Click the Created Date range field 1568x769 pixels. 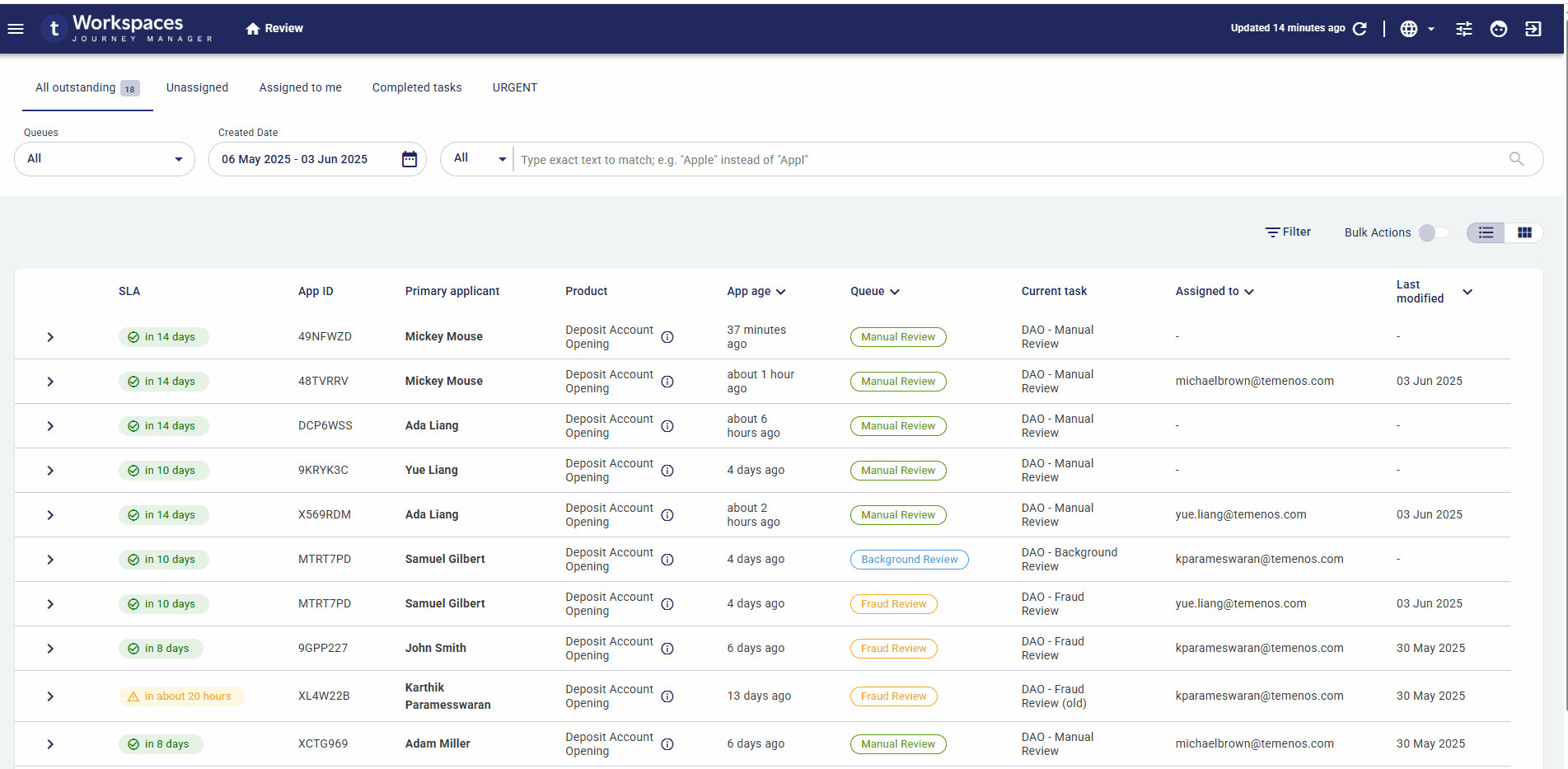[317, 159]
